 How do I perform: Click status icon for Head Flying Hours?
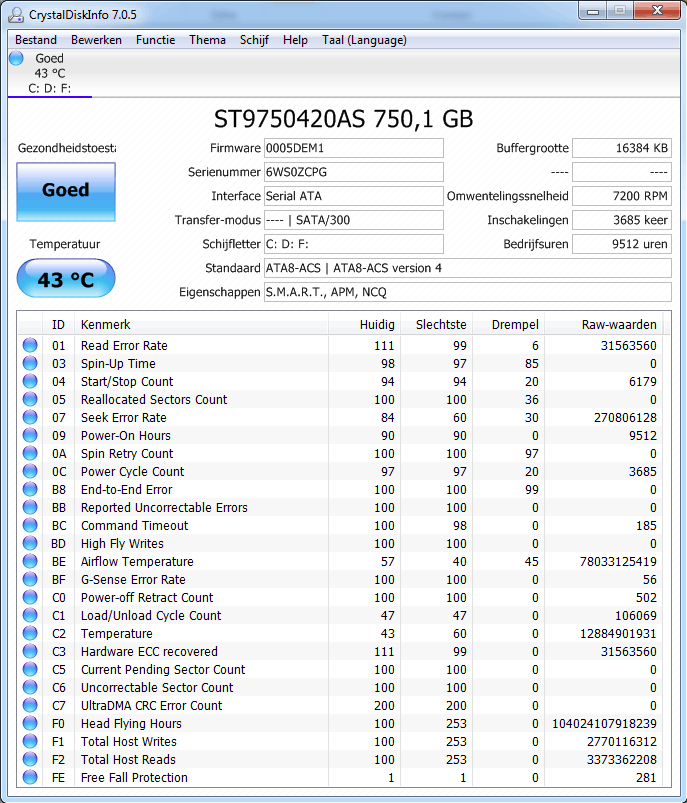tap(30, 723)
